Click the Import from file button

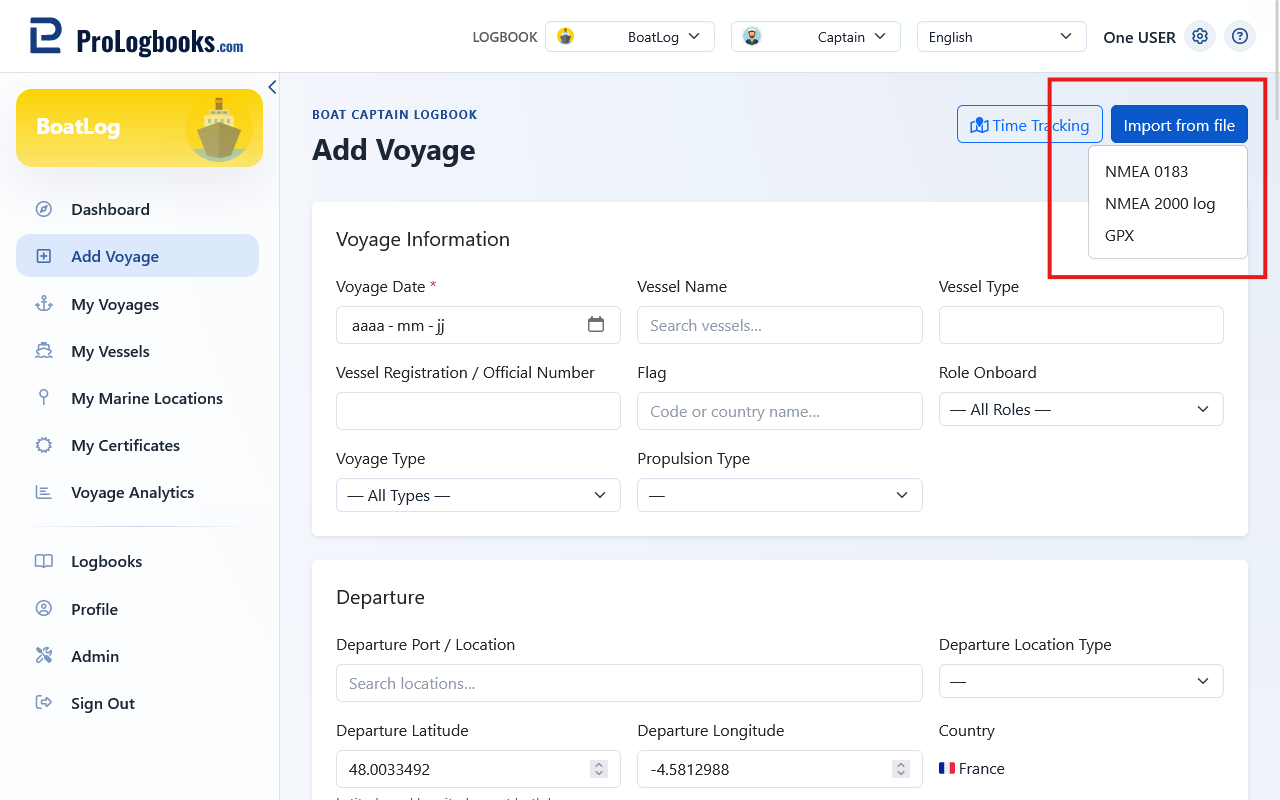pos(1179,125)
